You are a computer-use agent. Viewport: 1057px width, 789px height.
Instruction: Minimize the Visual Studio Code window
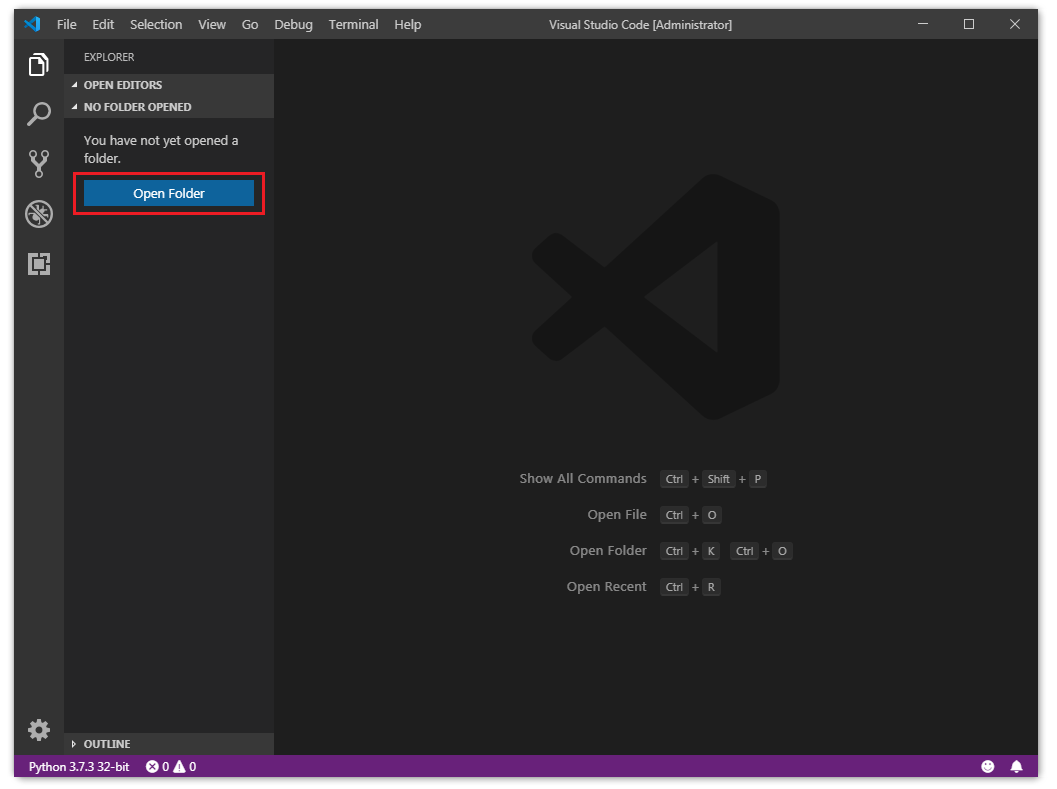(x=923, y=24)
